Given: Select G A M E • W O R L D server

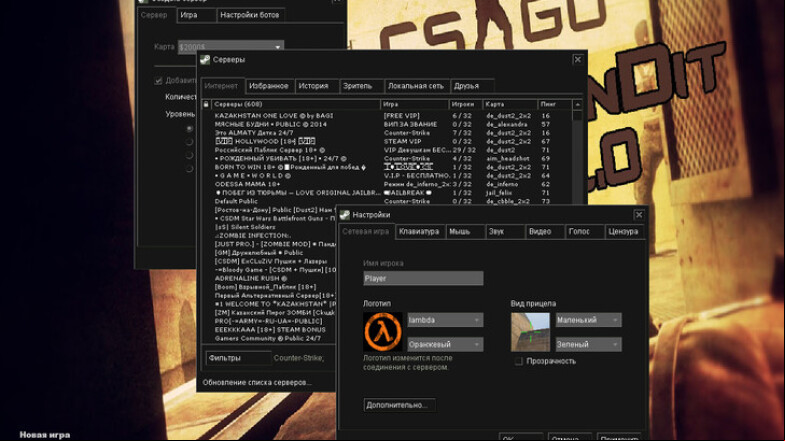Looking at the screenshot, I should (388, 176).
